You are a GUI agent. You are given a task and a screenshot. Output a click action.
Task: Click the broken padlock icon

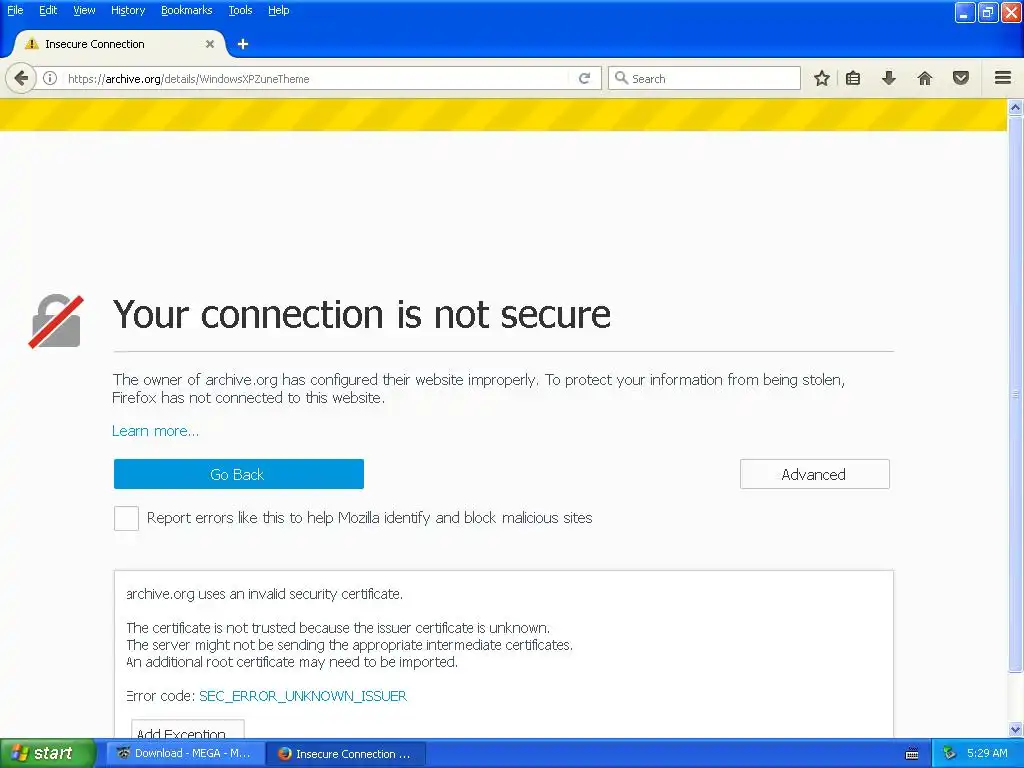56,321
